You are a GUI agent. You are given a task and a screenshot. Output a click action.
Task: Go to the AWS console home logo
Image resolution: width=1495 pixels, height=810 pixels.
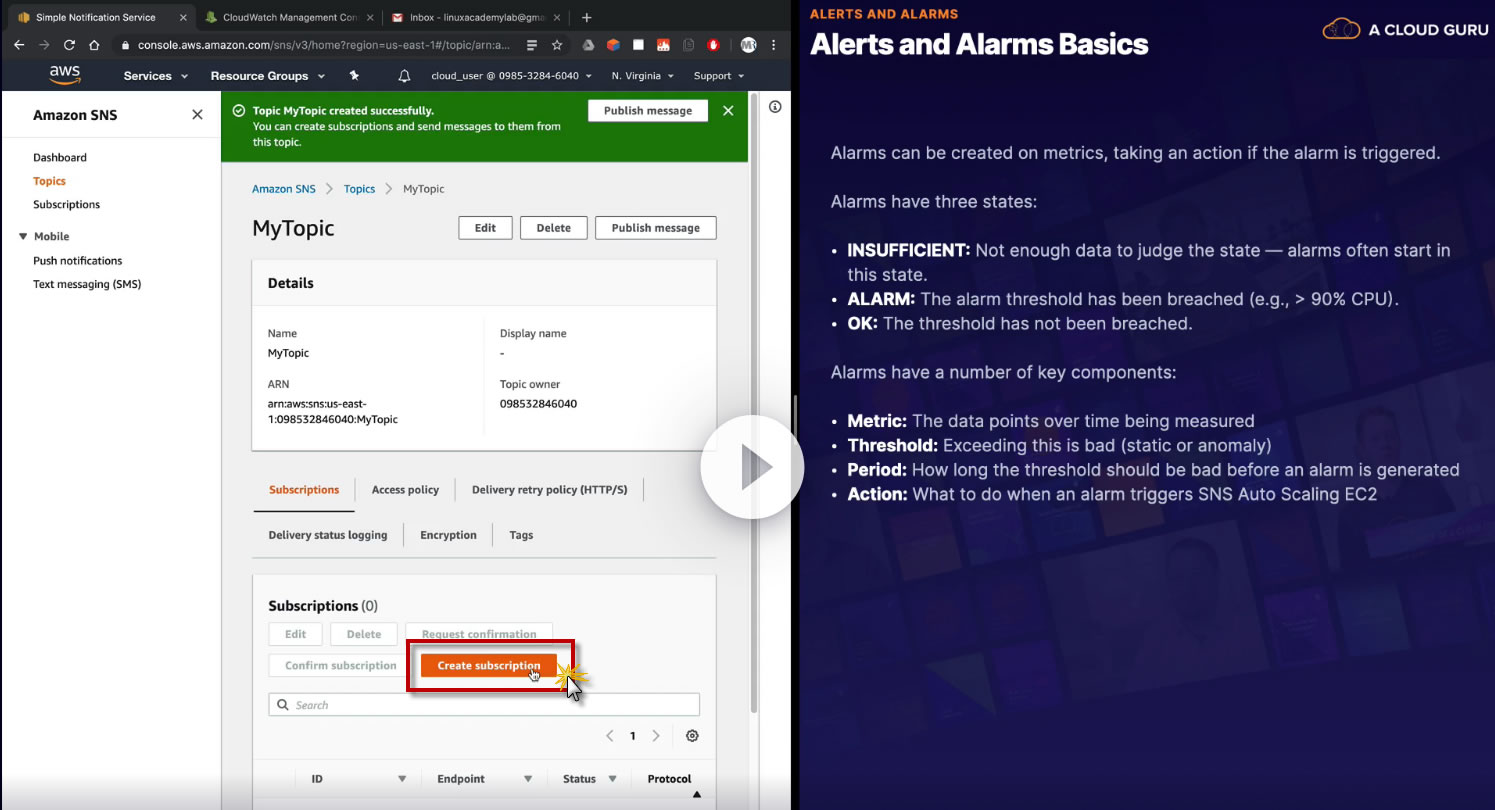coord(64,75)
